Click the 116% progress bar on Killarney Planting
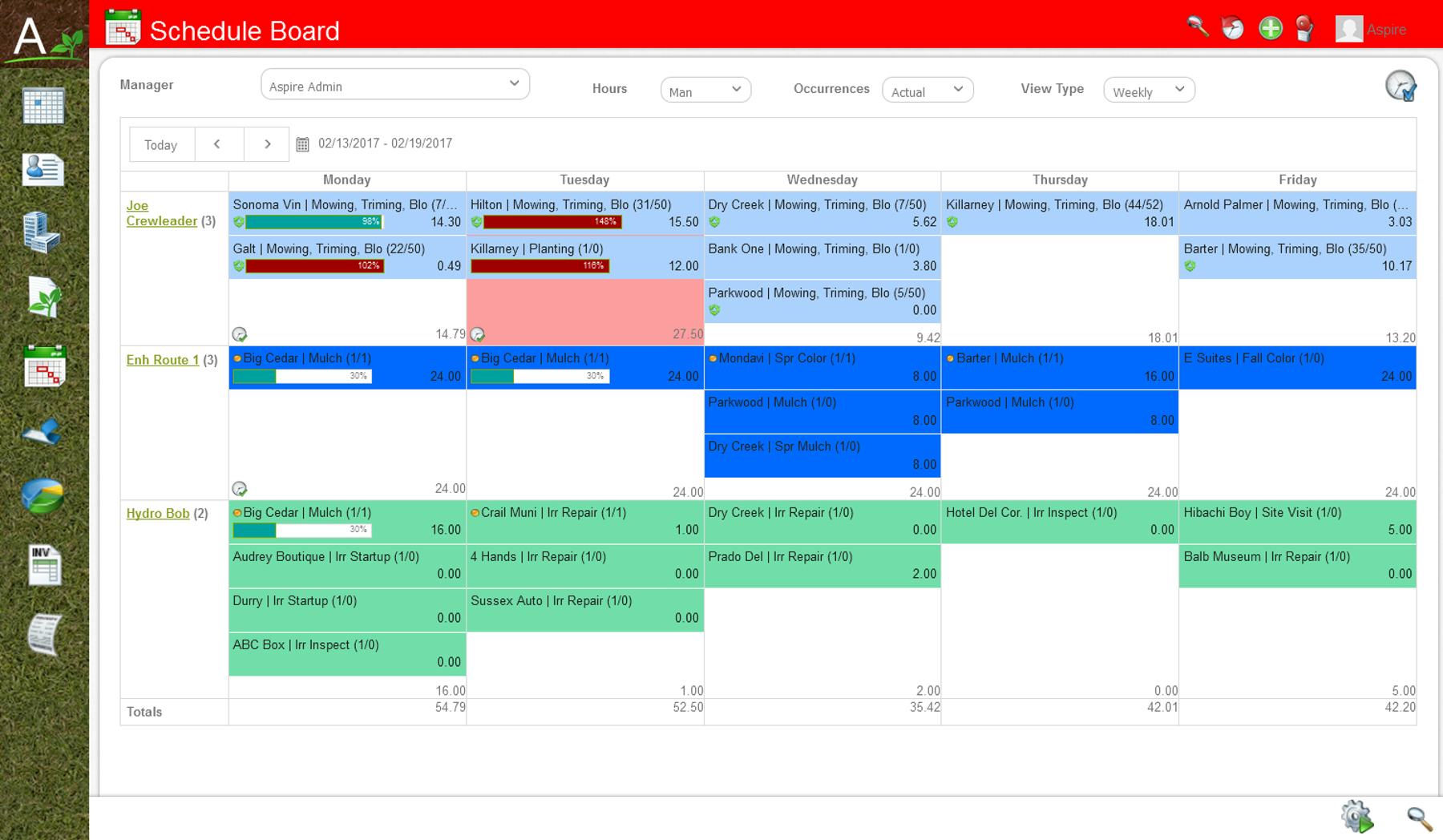 540,266
